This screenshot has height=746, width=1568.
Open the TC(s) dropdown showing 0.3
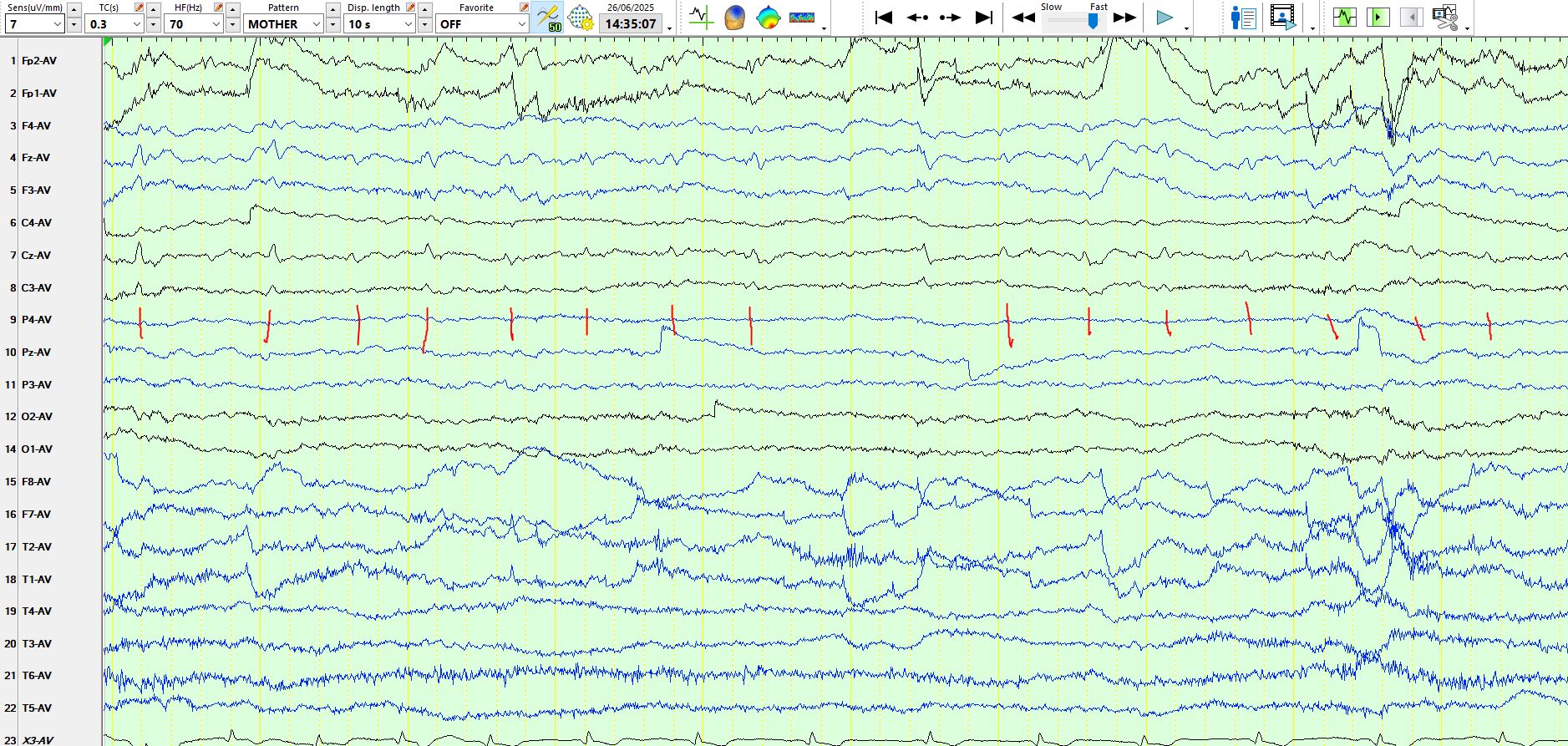tap(114, 24)
